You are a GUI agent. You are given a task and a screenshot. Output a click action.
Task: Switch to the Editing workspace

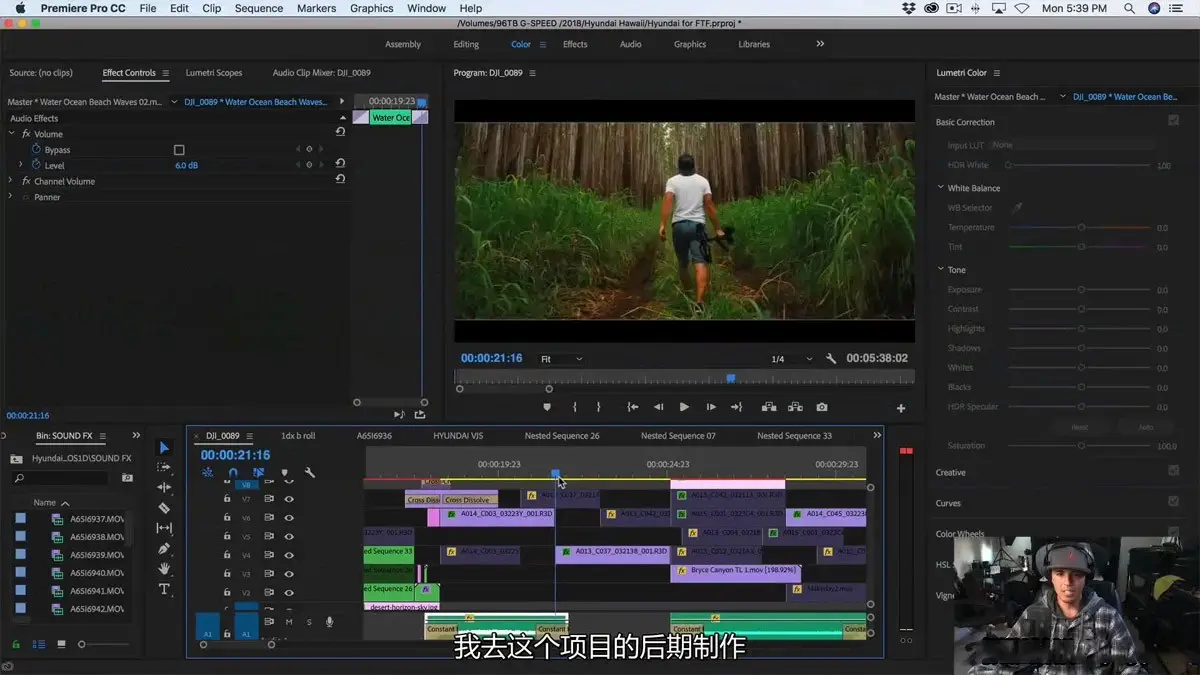pyautogui.click(x=466, y=44)
